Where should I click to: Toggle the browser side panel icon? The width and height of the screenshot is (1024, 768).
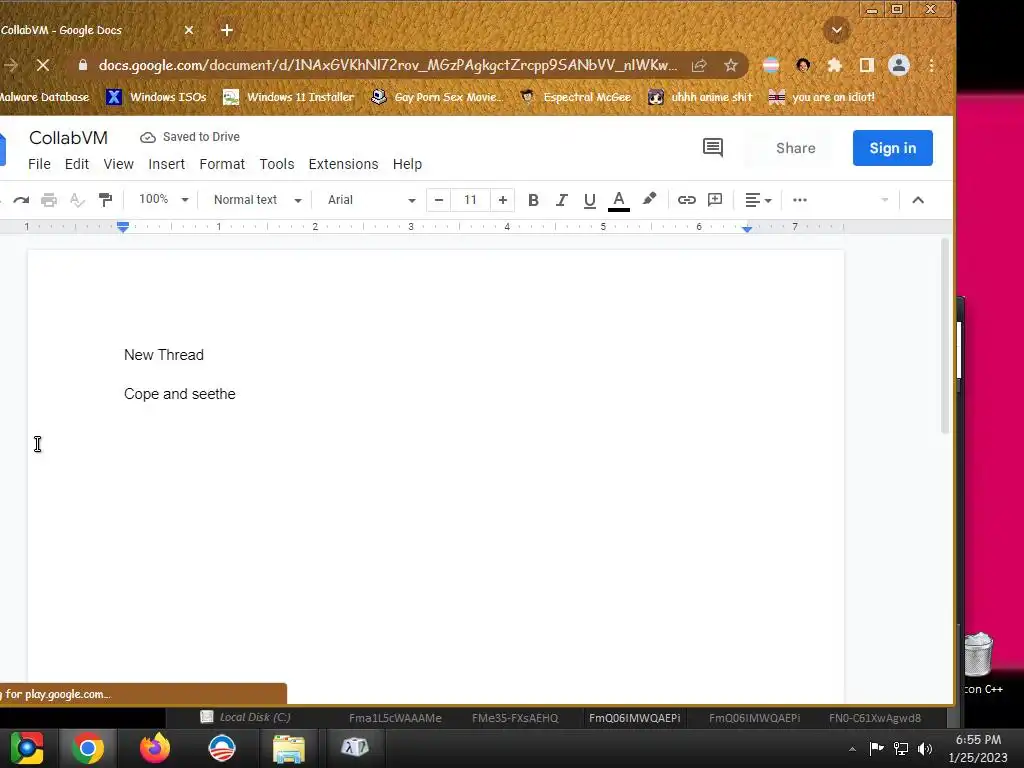pos(867,65)
